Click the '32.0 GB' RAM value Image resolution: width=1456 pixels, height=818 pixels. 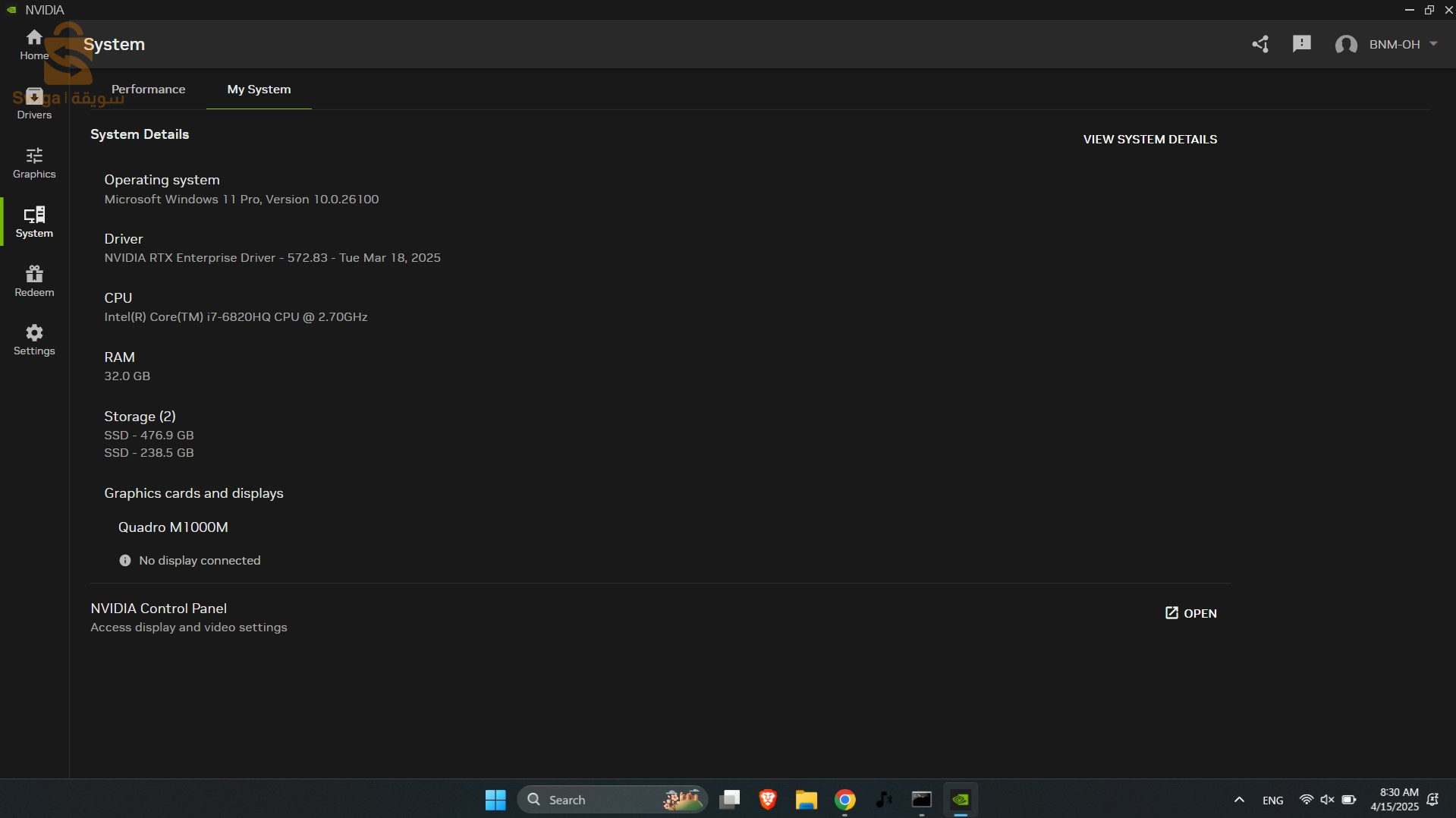pos(127,376)
